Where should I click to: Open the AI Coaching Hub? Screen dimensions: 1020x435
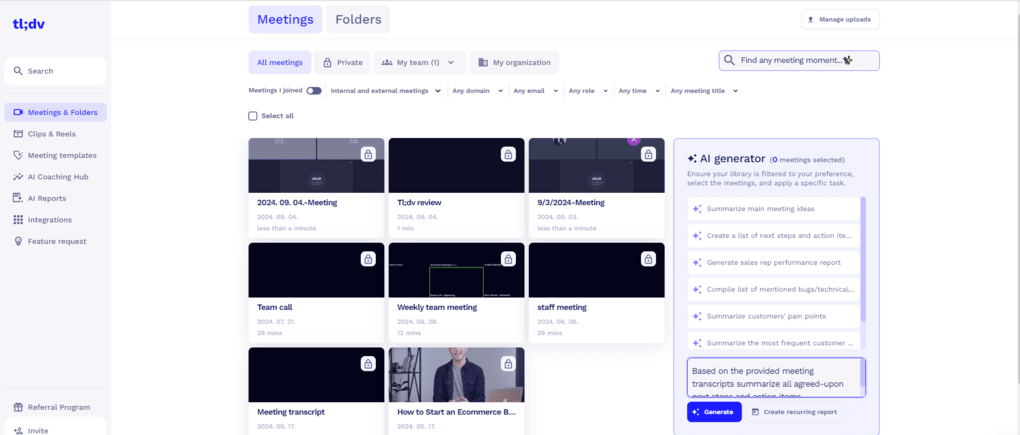[57, 177]
